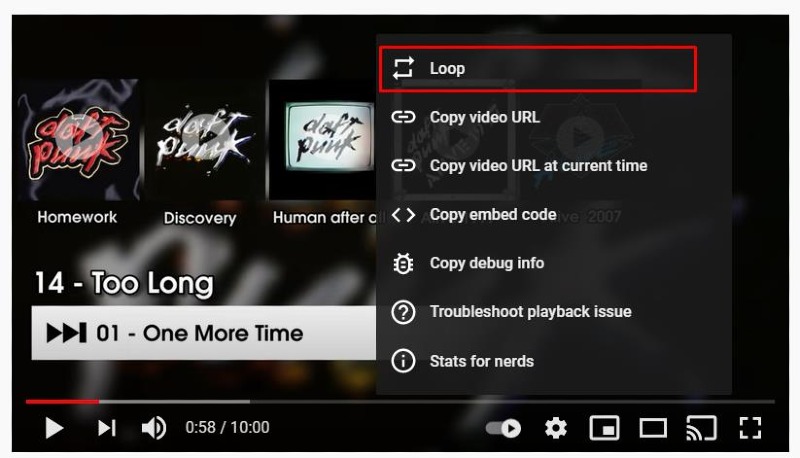Play the video
Screen dimensions: 800x458
pos(54,427)
